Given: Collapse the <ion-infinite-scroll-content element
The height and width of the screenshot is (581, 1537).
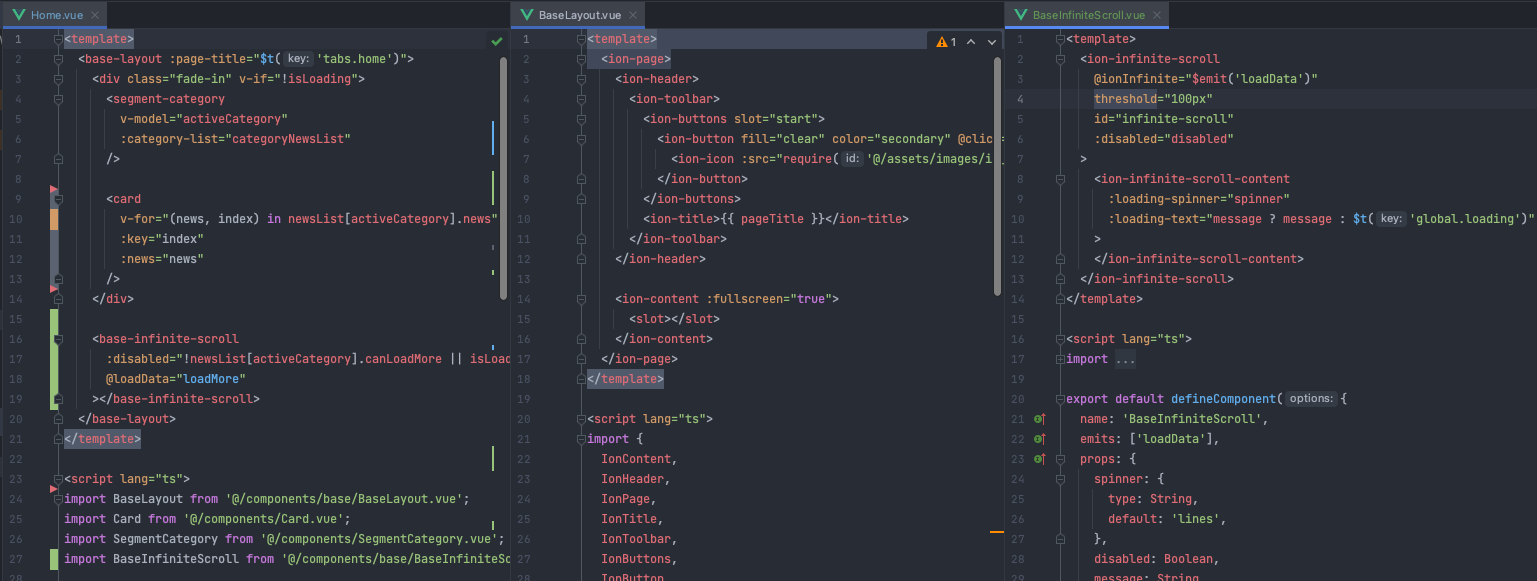Looking at the screenshot, I should [1060, 179].
